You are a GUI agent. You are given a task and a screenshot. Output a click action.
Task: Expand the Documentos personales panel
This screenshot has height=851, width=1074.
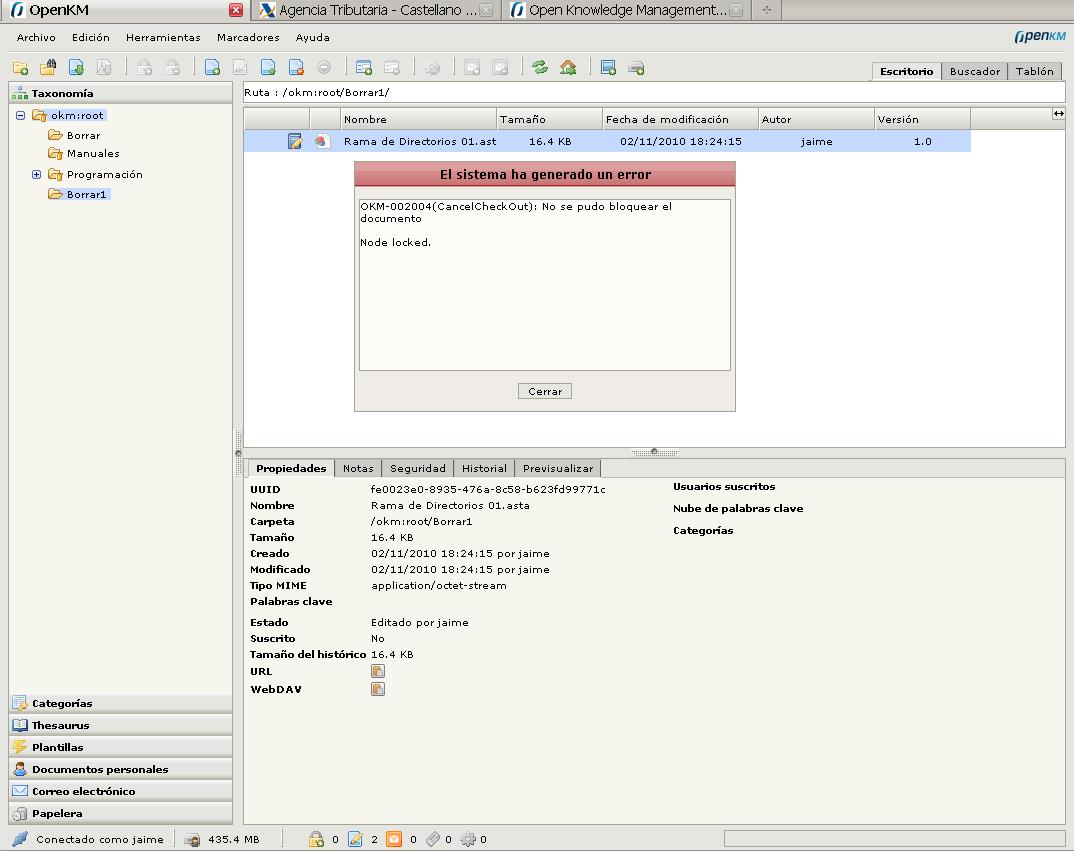pyautogui.click(x=121, y=769)
